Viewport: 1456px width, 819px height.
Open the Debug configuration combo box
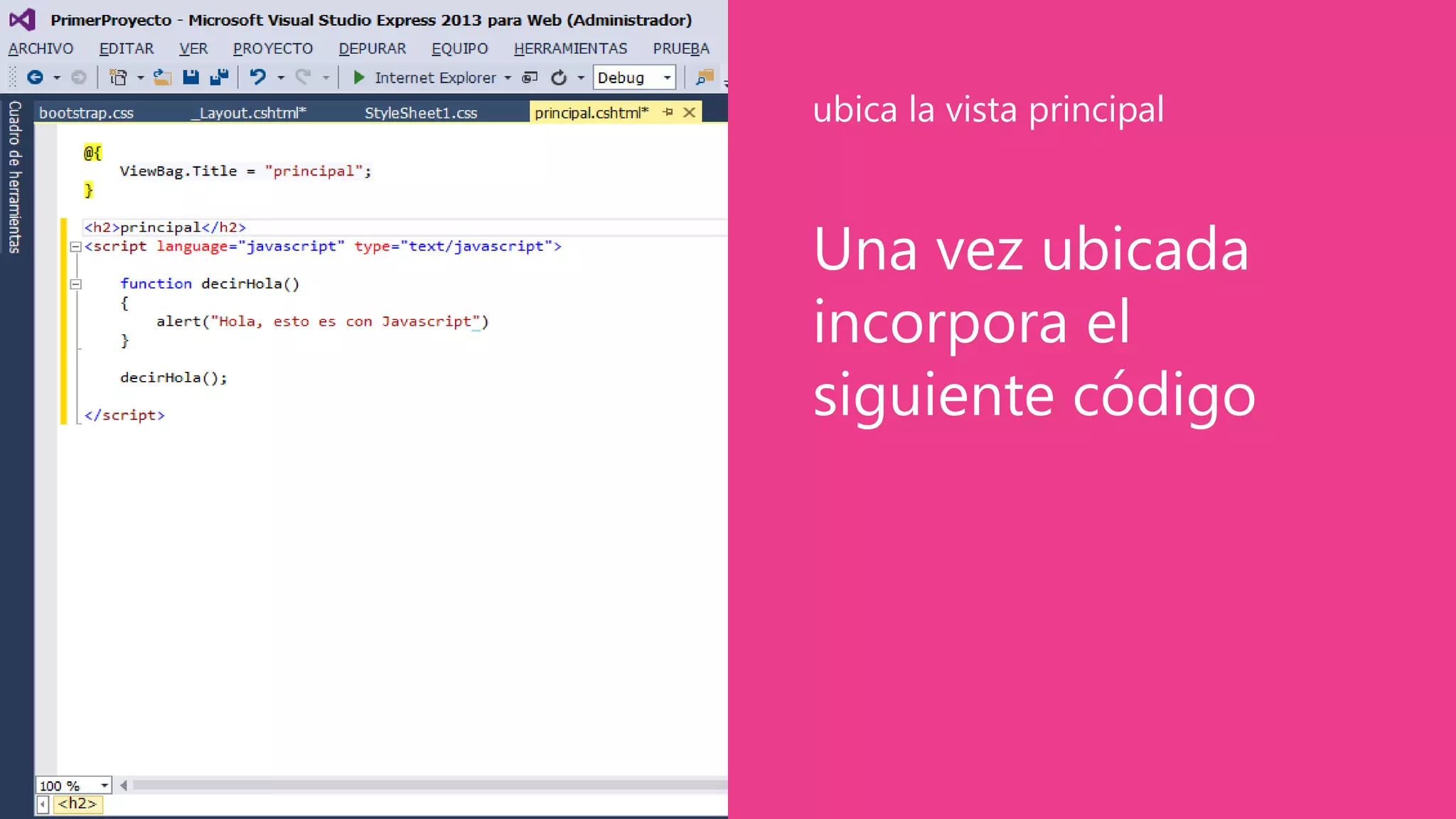click(634, 77)
